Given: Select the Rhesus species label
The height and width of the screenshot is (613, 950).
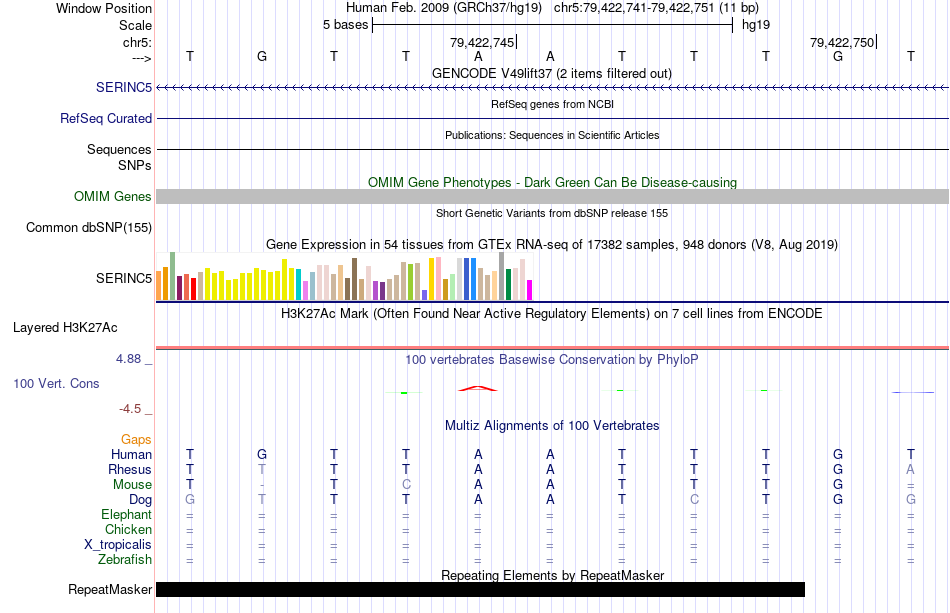Looking at the screenshot, I should pyautogui.click(x=130, y=469).
